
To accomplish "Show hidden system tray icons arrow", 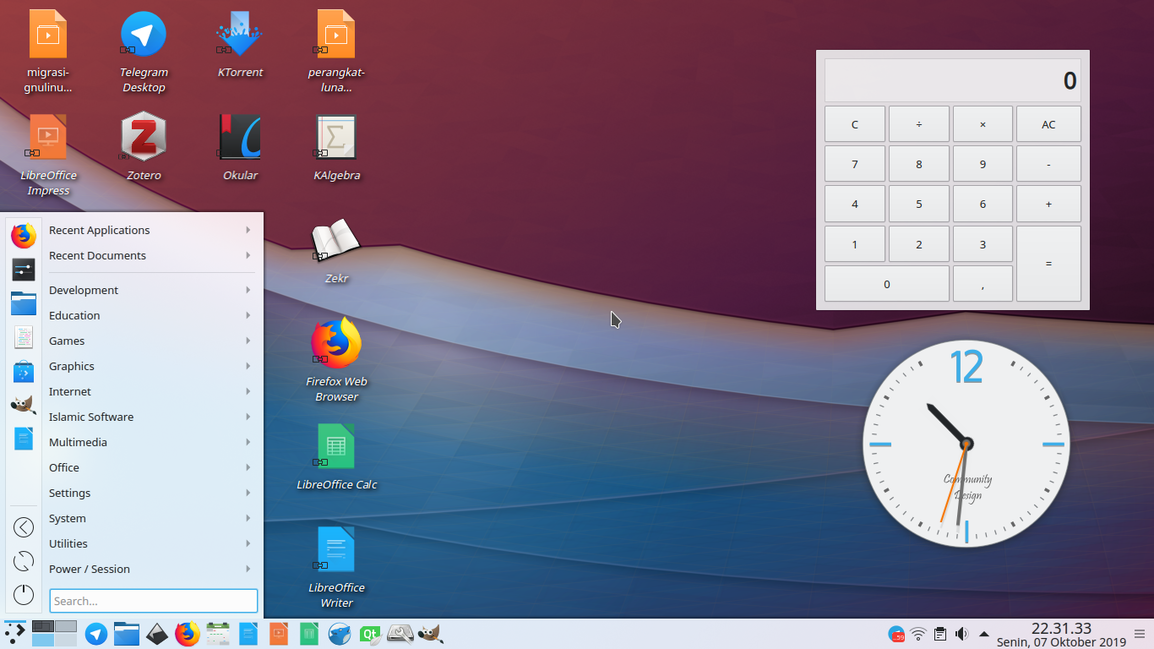I will (x=984, y=634).
